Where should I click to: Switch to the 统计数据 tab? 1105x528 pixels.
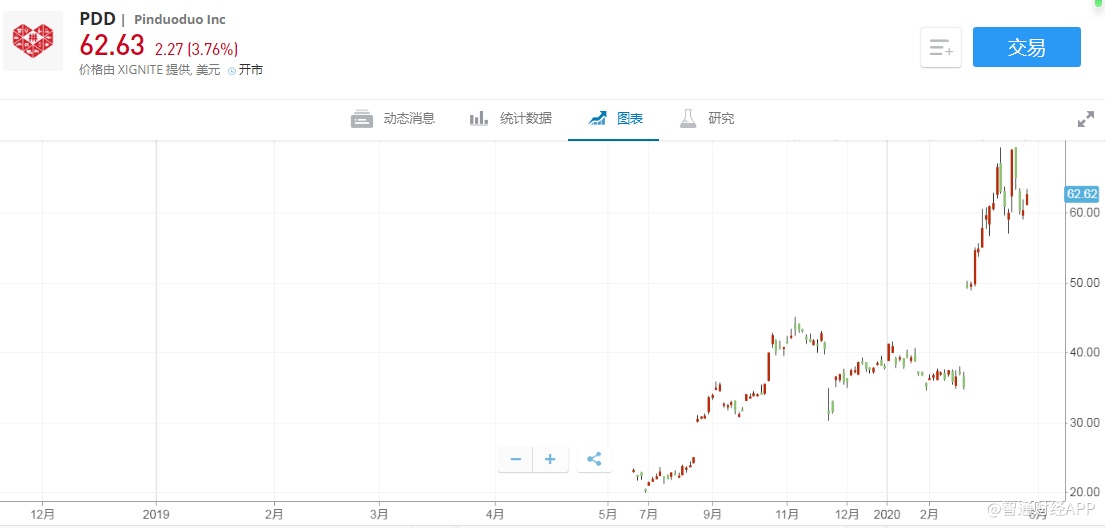(x=511, y=118)
